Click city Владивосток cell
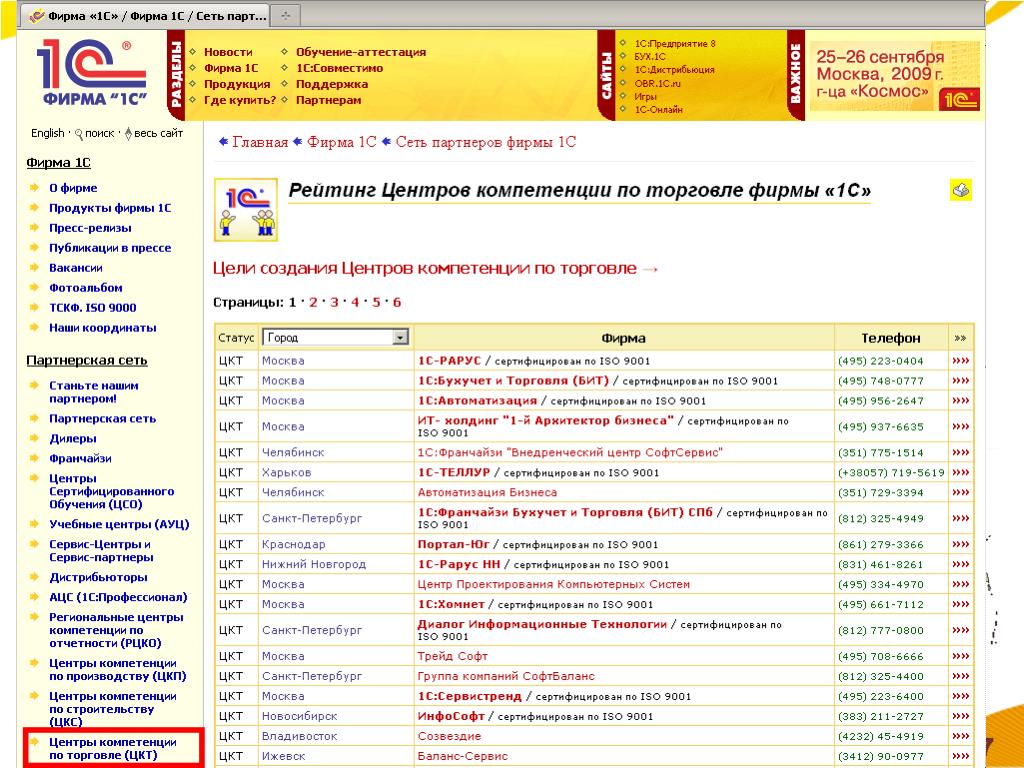1024x768 pixels. coord(300,736)
